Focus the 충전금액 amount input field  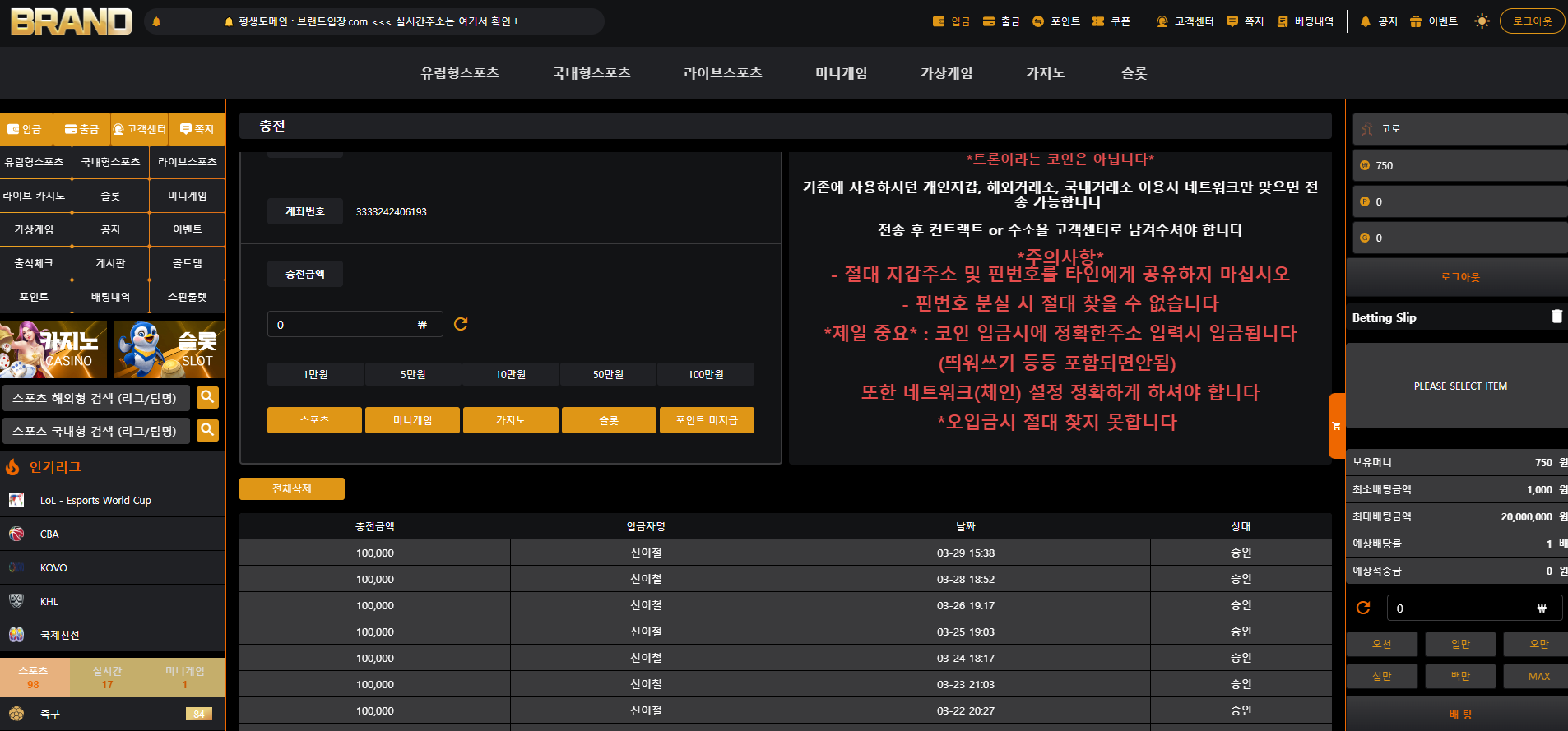(x=355, y=324)
